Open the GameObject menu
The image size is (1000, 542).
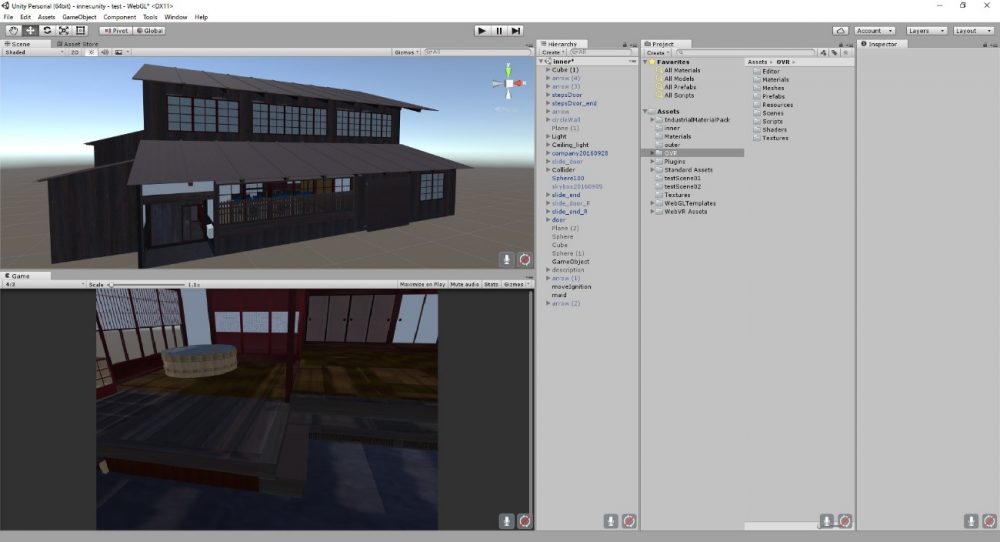[79, 17]
